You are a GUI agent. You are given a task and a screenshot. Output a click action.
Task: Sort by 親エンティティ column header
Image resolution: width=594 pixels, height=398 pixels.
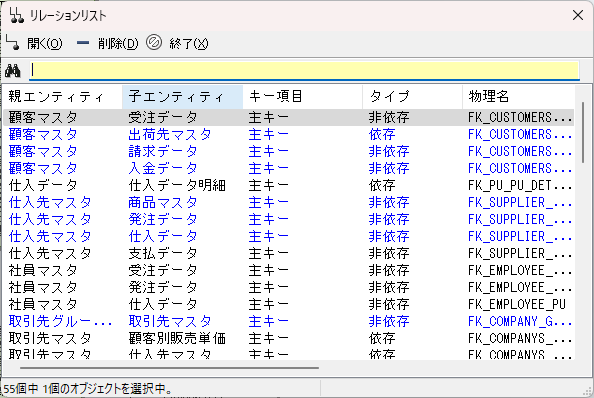(62, 97)
